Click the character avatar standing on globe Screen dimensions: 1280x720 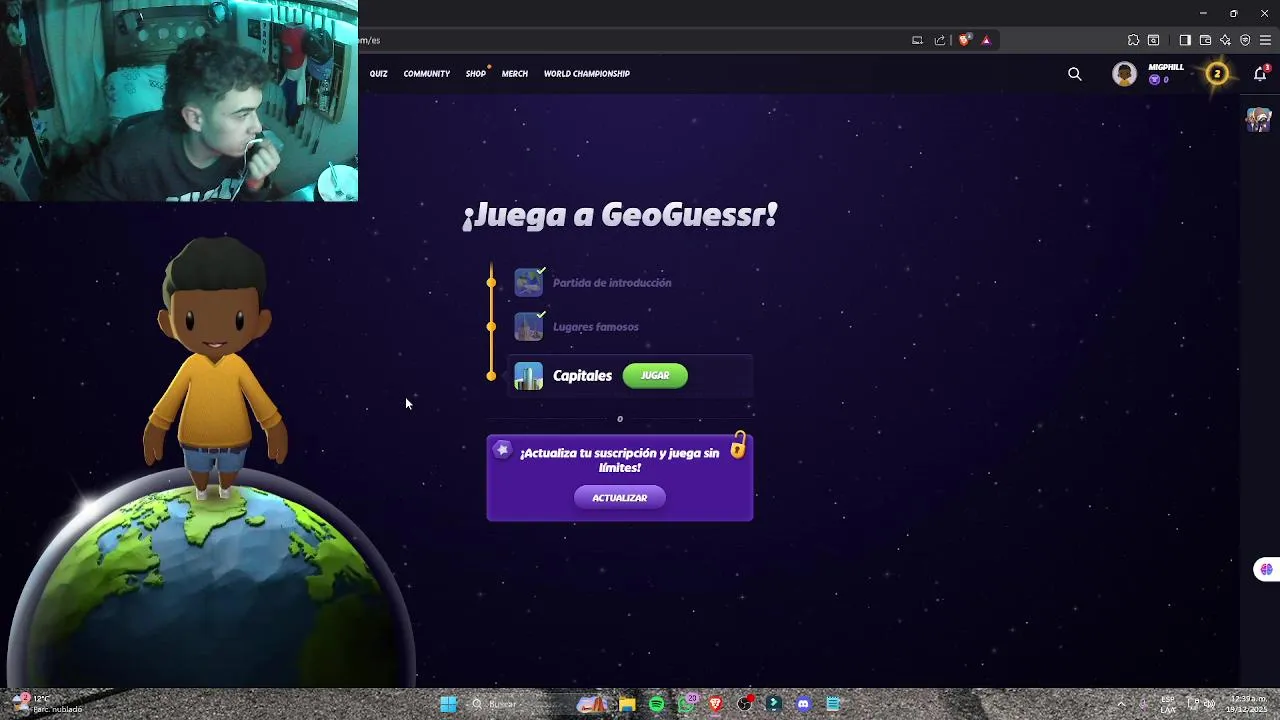214,368
